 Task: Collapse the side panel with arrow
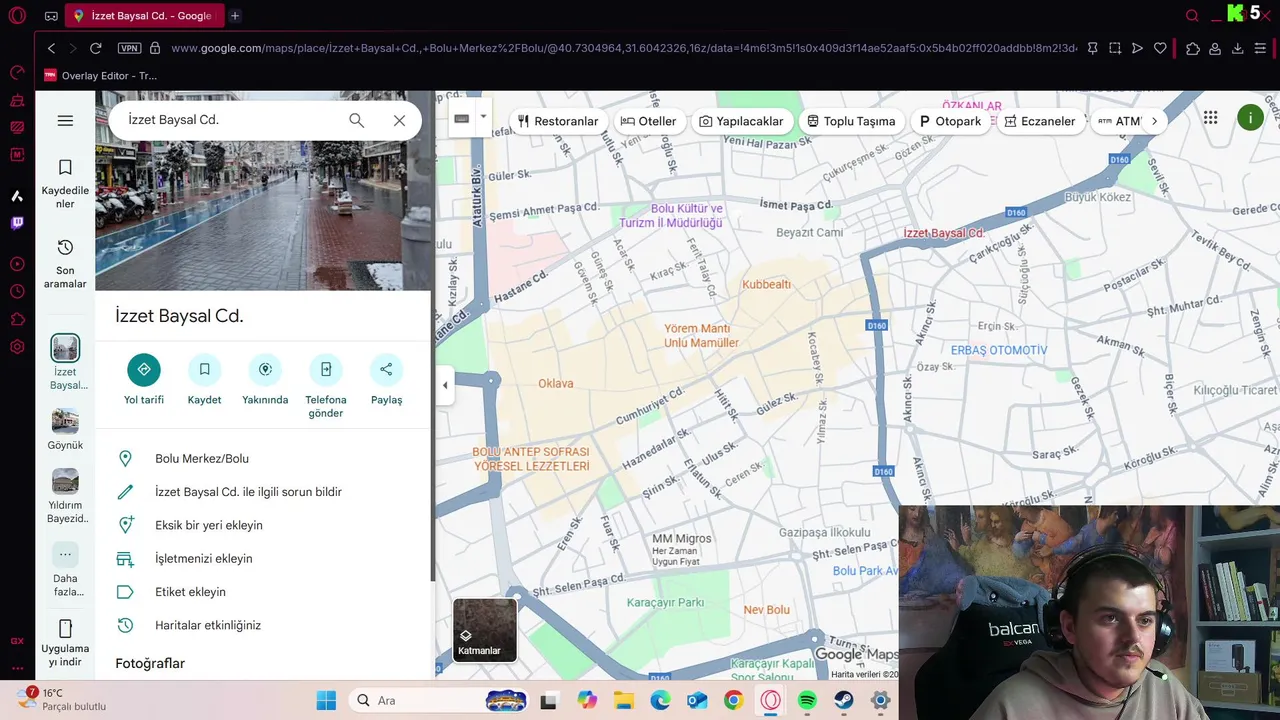click(x=445, y=385)
